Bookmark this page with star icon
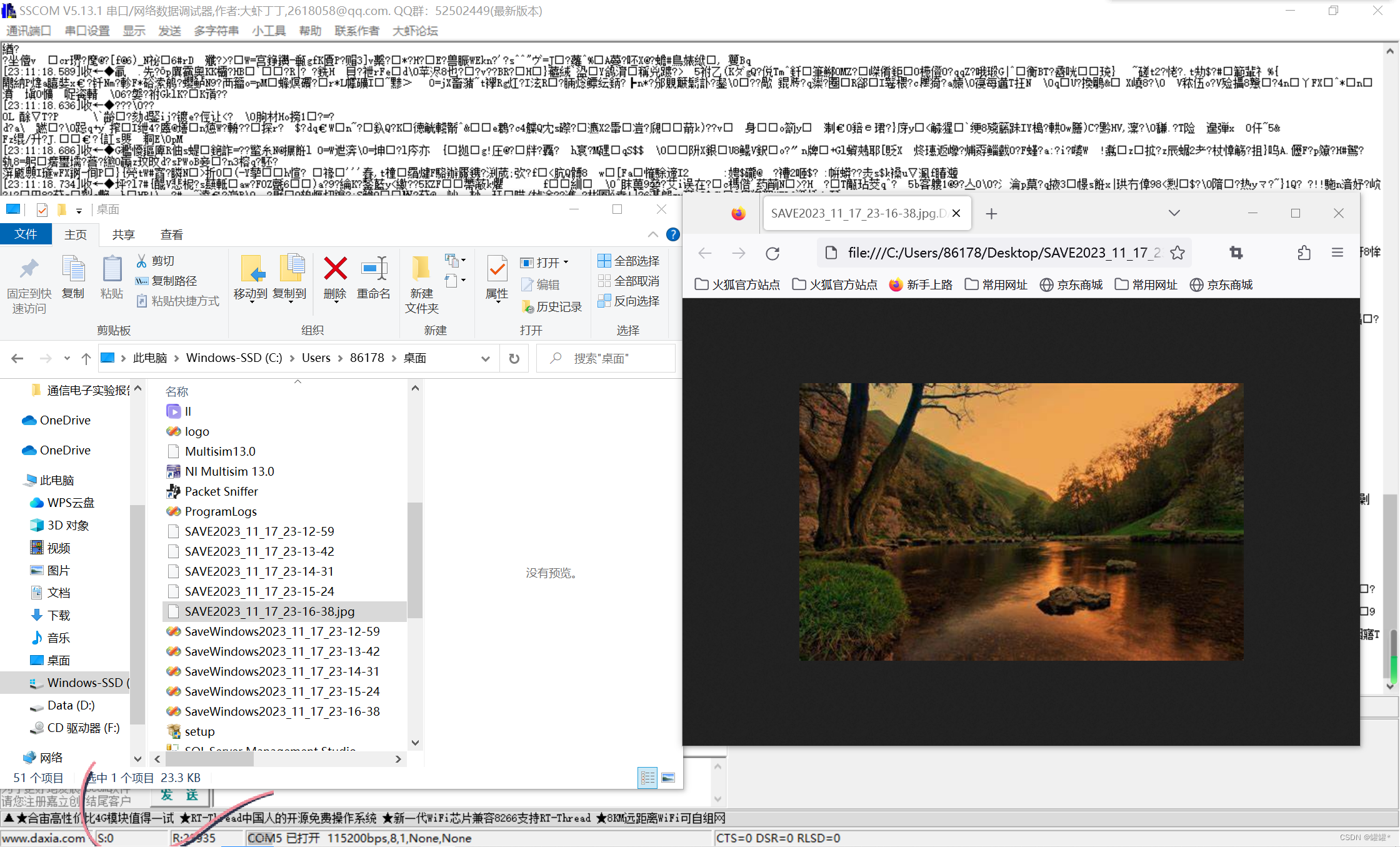The width and height of the screenshot is (1400, 847). pyautogui.click(x=1177, y=253)
